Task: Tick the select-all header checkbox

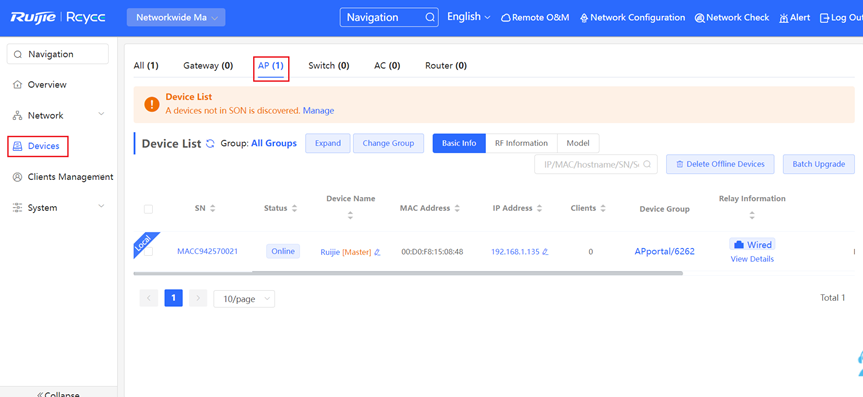Action: pyautogui.click(x=148, y=209)
